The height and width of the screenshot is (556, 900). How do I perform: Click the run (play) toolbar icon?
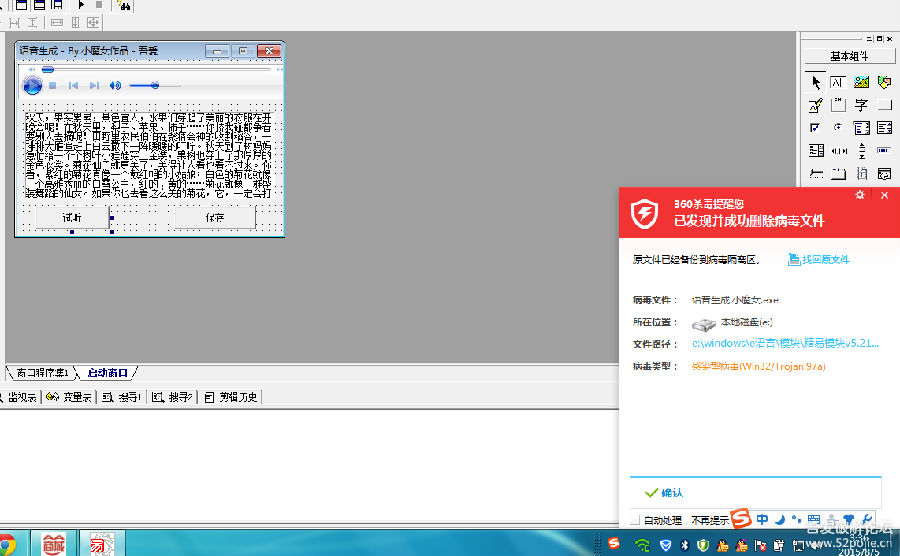pos(81,5)
